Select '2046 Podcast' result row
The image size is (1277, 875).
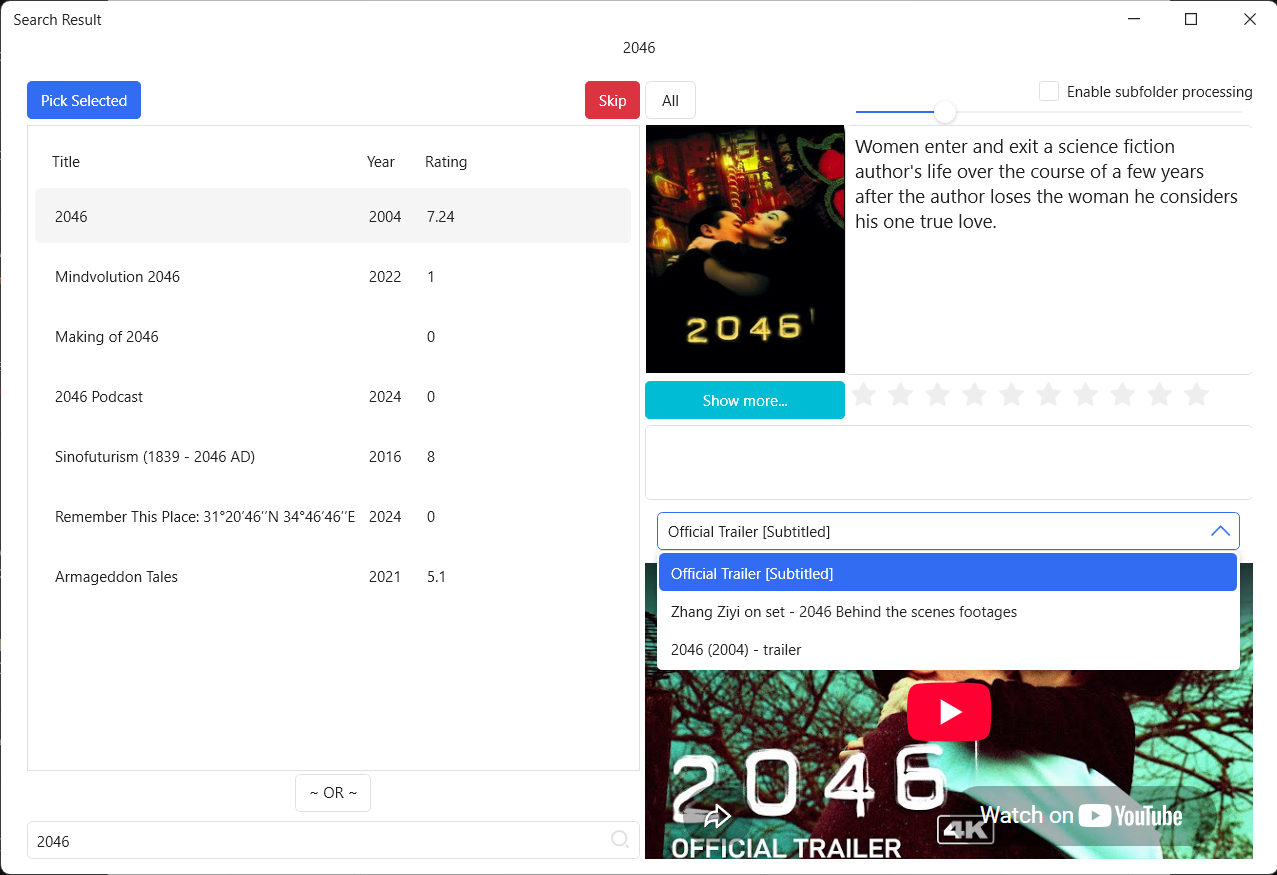333,396
